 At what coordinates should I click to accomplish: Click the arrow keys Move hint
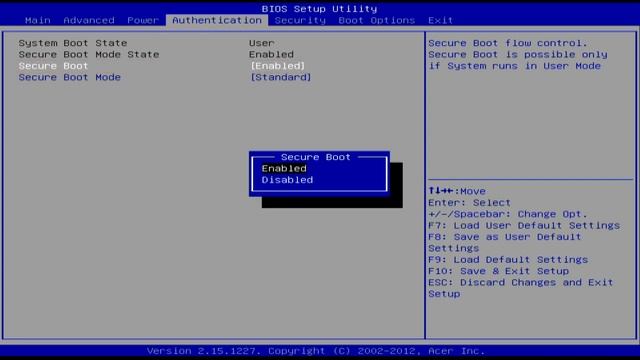click(457, 191)
